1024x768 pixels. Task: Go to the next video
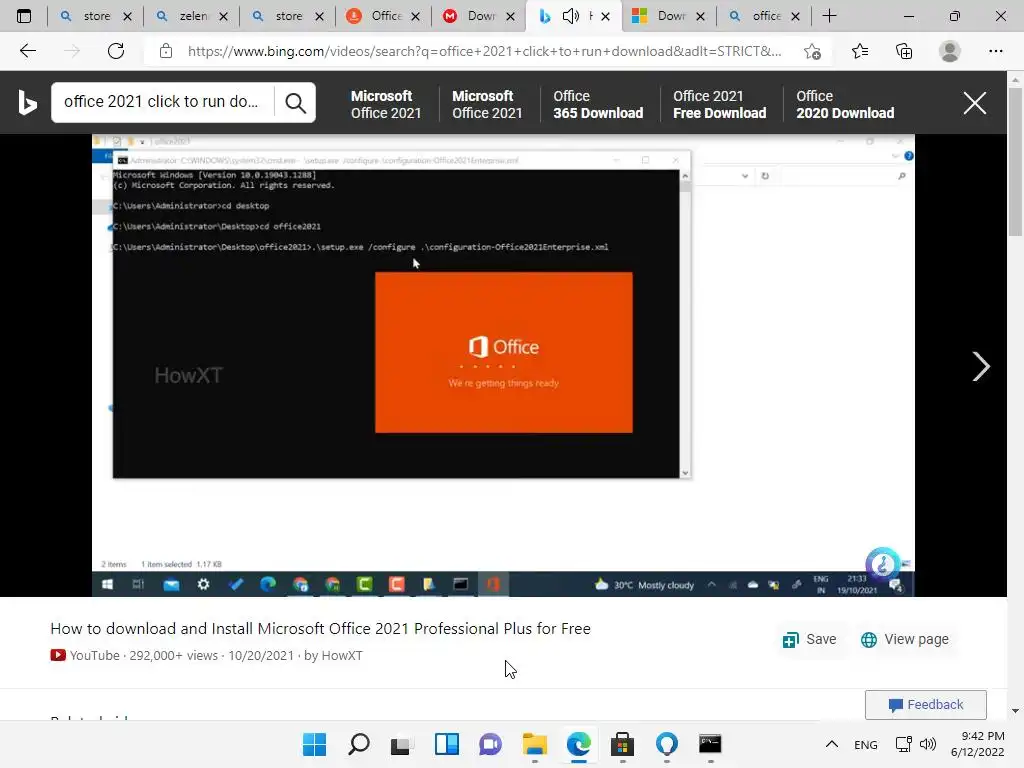pos(980,366)
